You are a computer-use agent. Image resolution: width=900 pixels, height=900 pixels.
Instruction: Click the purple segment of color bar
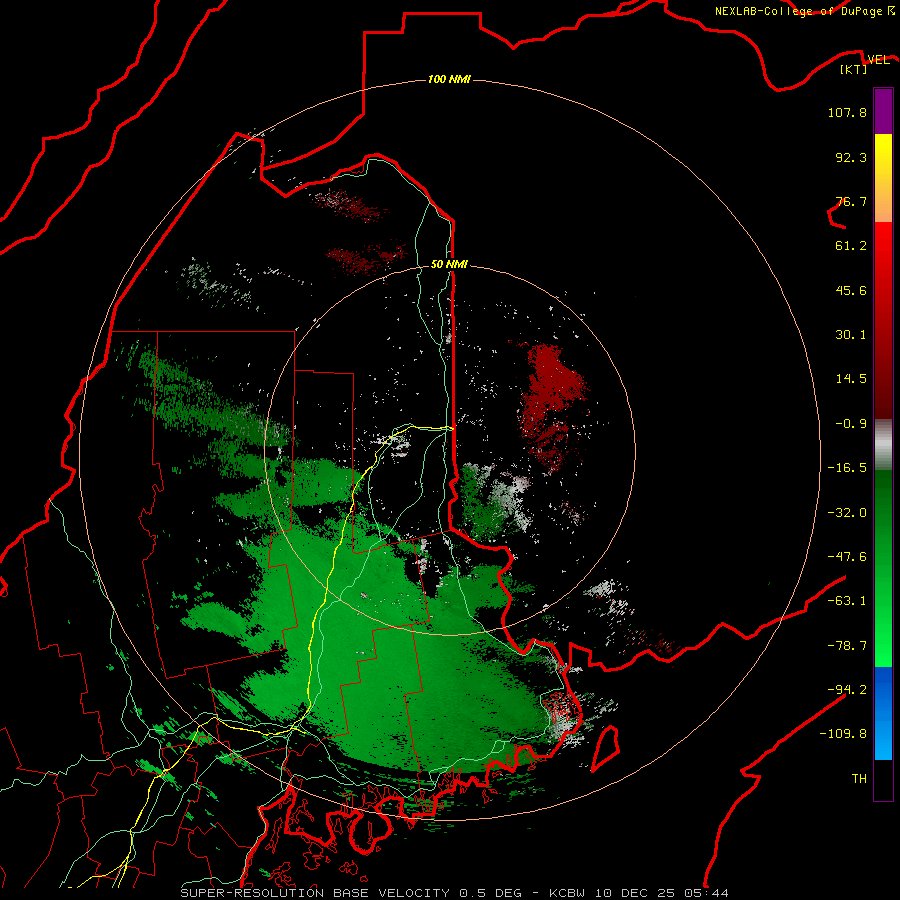[x=883, y=112]
